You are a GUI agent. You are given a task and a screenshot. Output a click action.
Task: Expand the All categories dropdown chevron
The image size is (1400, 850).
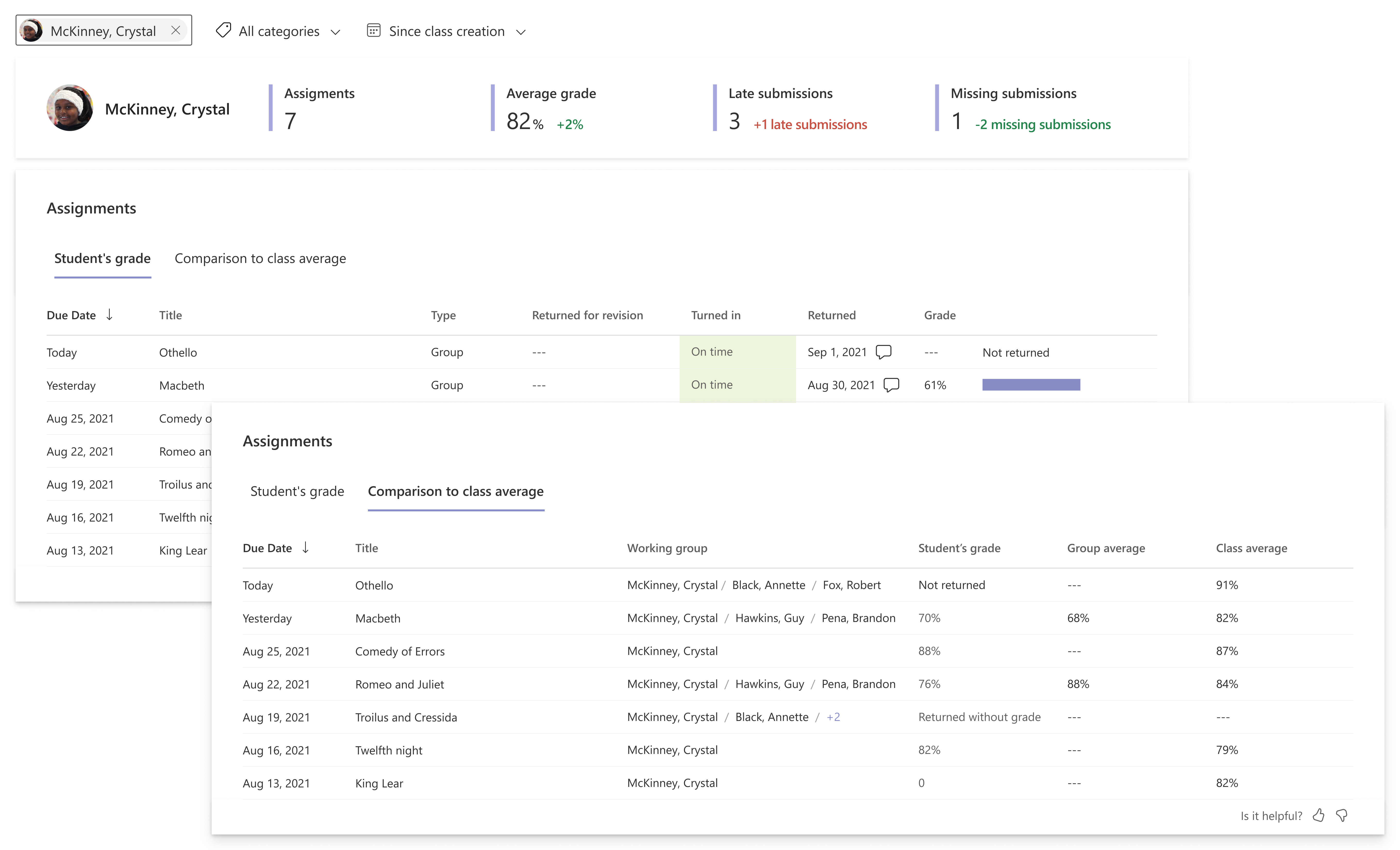(x=336, y=32)
